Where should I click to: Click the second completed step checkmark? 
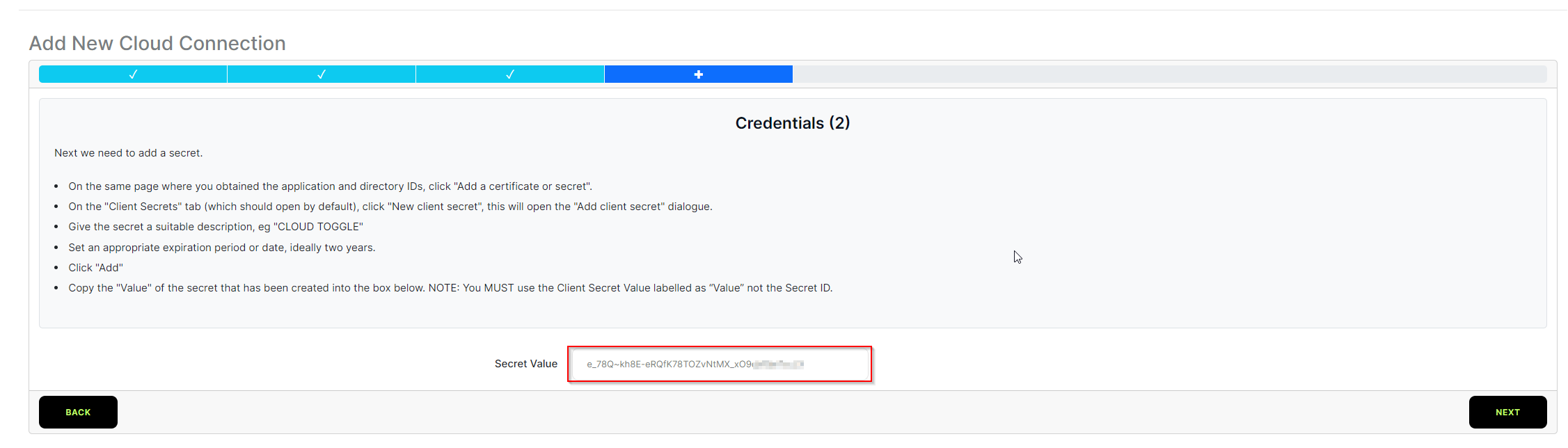[x=322, y=74]
